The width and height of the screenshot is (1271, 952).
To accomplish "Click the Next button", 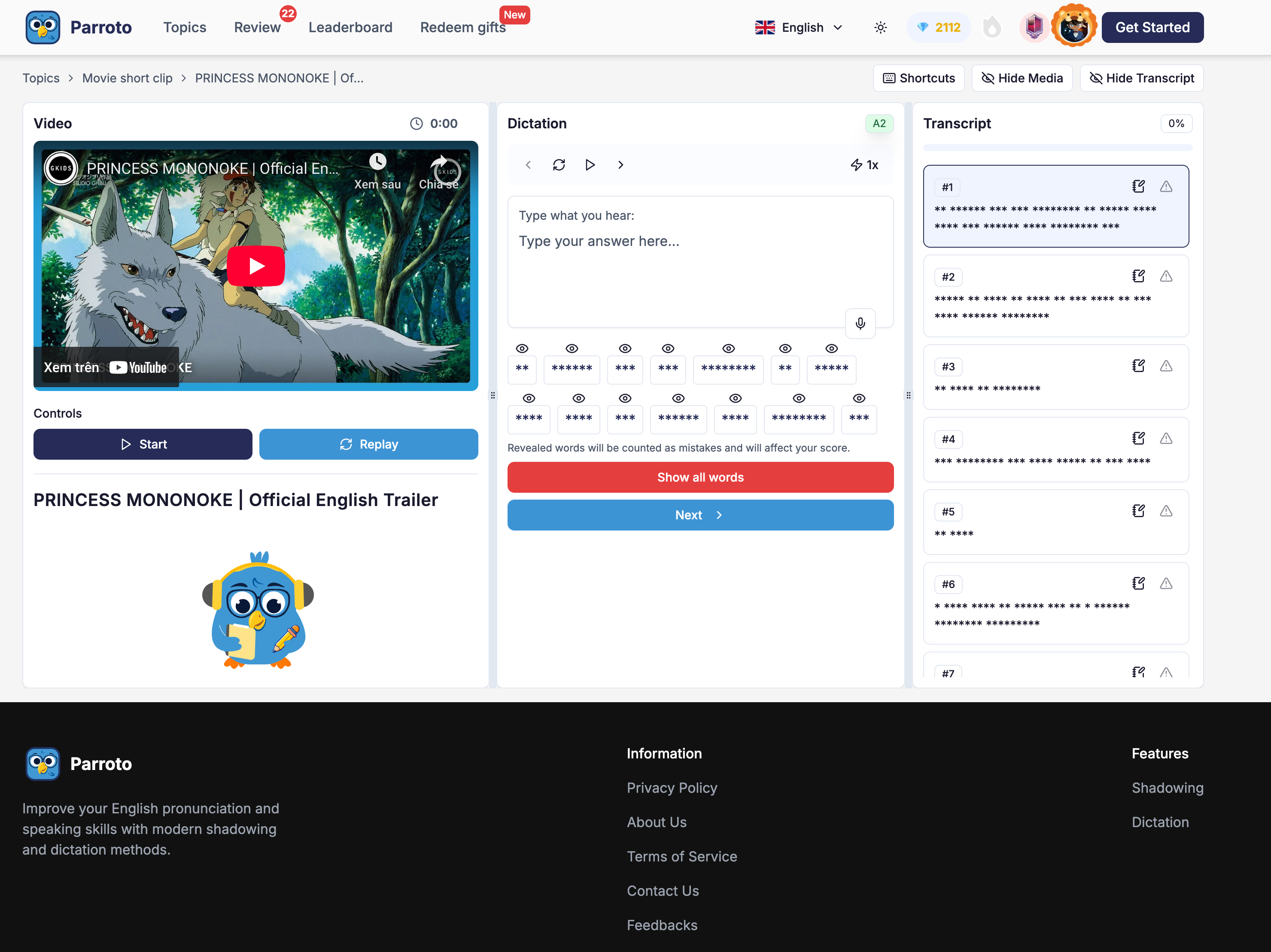I will pyautogui.click(x=700, y=515).
